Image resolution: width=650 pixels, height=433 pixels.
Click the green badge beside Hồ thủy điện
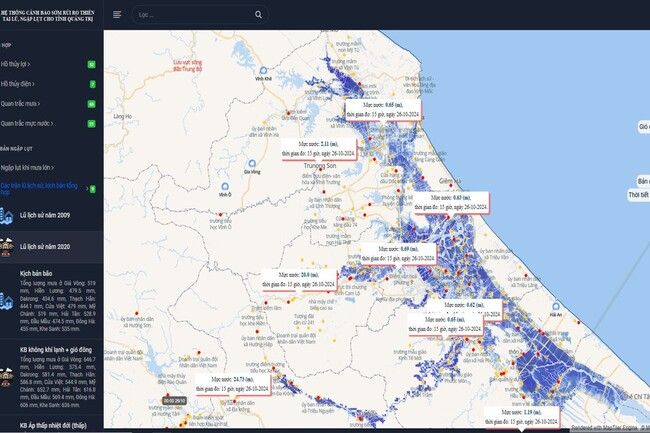pyautogui.click(x=92, y=84)
